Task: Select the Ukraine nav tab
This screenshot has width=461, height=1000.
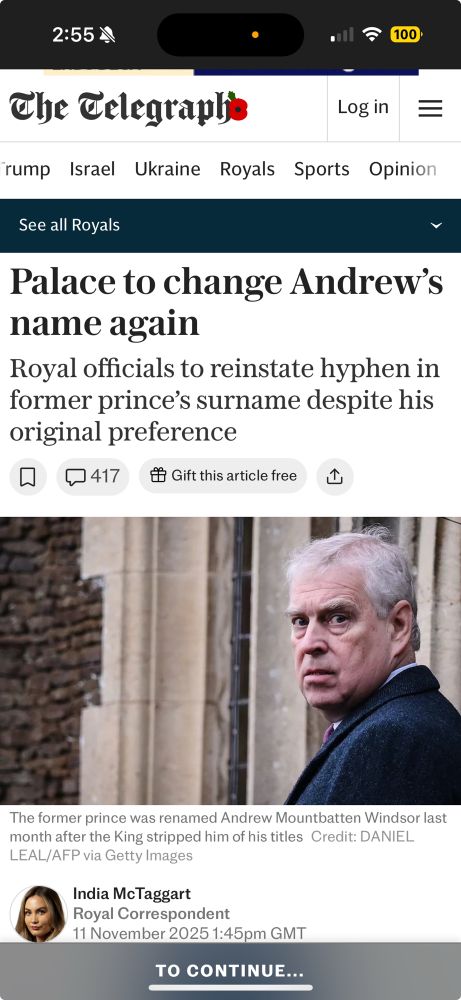Action: coord(168,169)
